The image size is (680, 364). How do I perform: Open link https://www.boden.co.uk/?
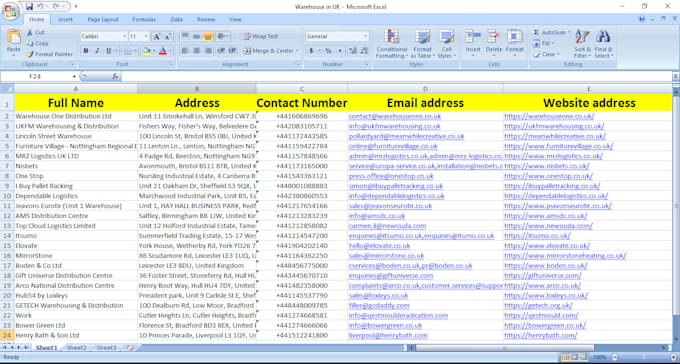[x=546, y=266]
